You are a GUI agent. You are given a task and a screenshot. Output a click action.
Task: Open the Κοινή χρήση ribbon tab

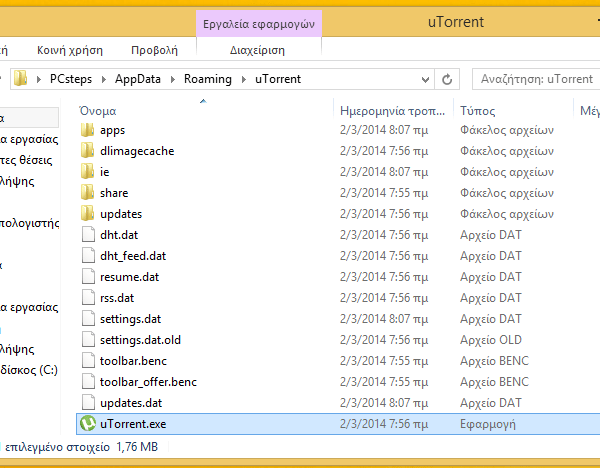pyautogui.click(x=70, y=50)
